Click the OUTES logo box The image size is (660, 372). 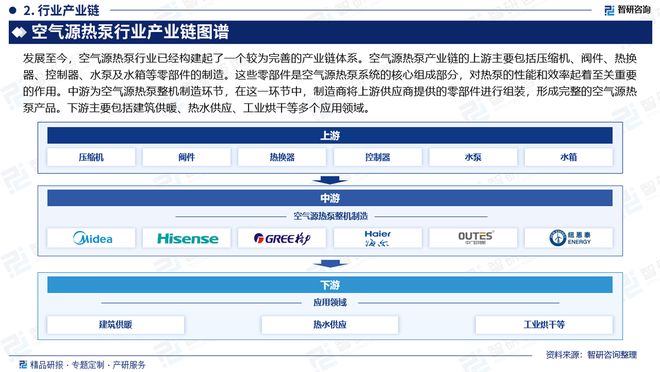click(x=473, y=238)
